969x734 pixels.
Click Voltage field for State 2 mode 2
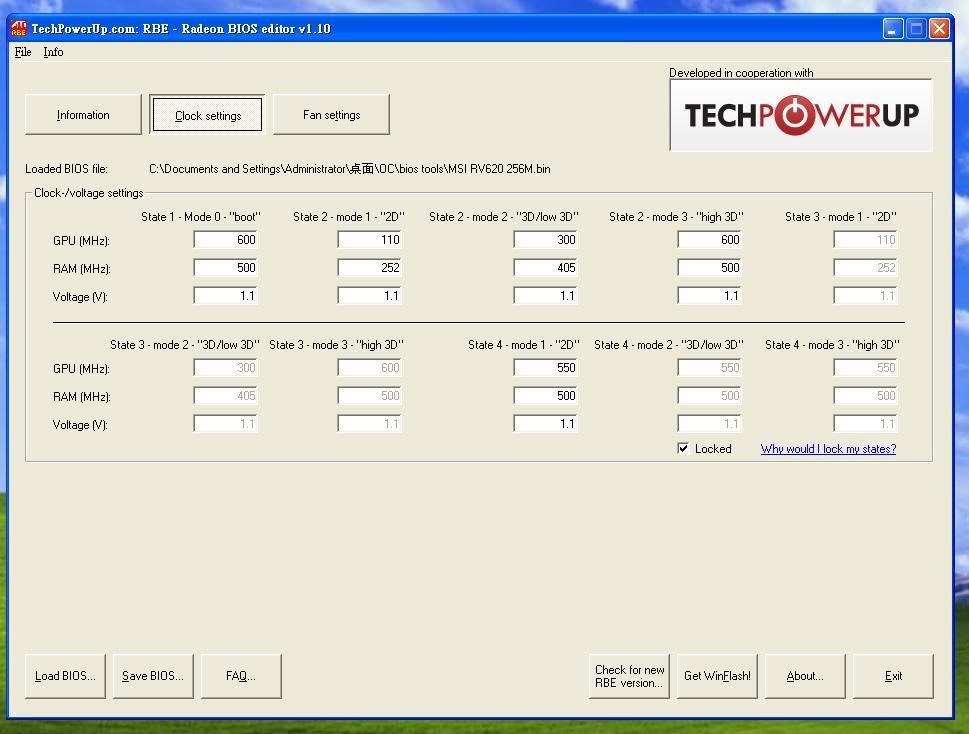(546, 295)
